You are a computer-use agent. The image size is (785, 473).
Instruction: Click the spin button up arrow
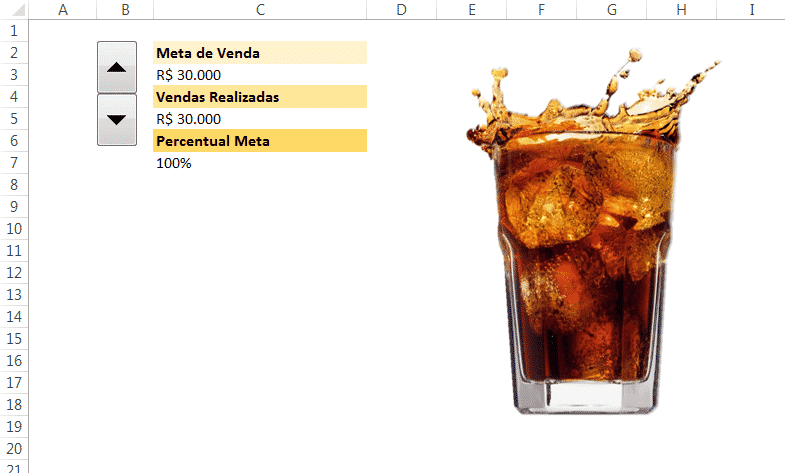click(x=117, y=67)
